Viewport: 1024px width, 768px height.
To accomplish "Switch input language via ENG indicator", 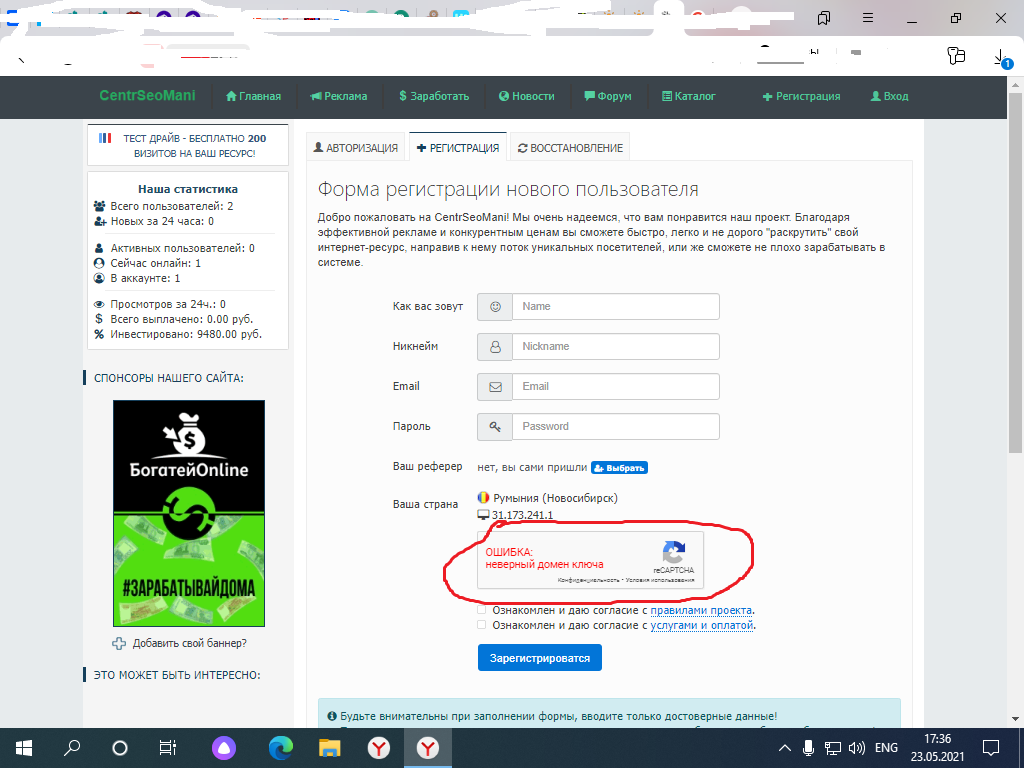I will point(886,747).
